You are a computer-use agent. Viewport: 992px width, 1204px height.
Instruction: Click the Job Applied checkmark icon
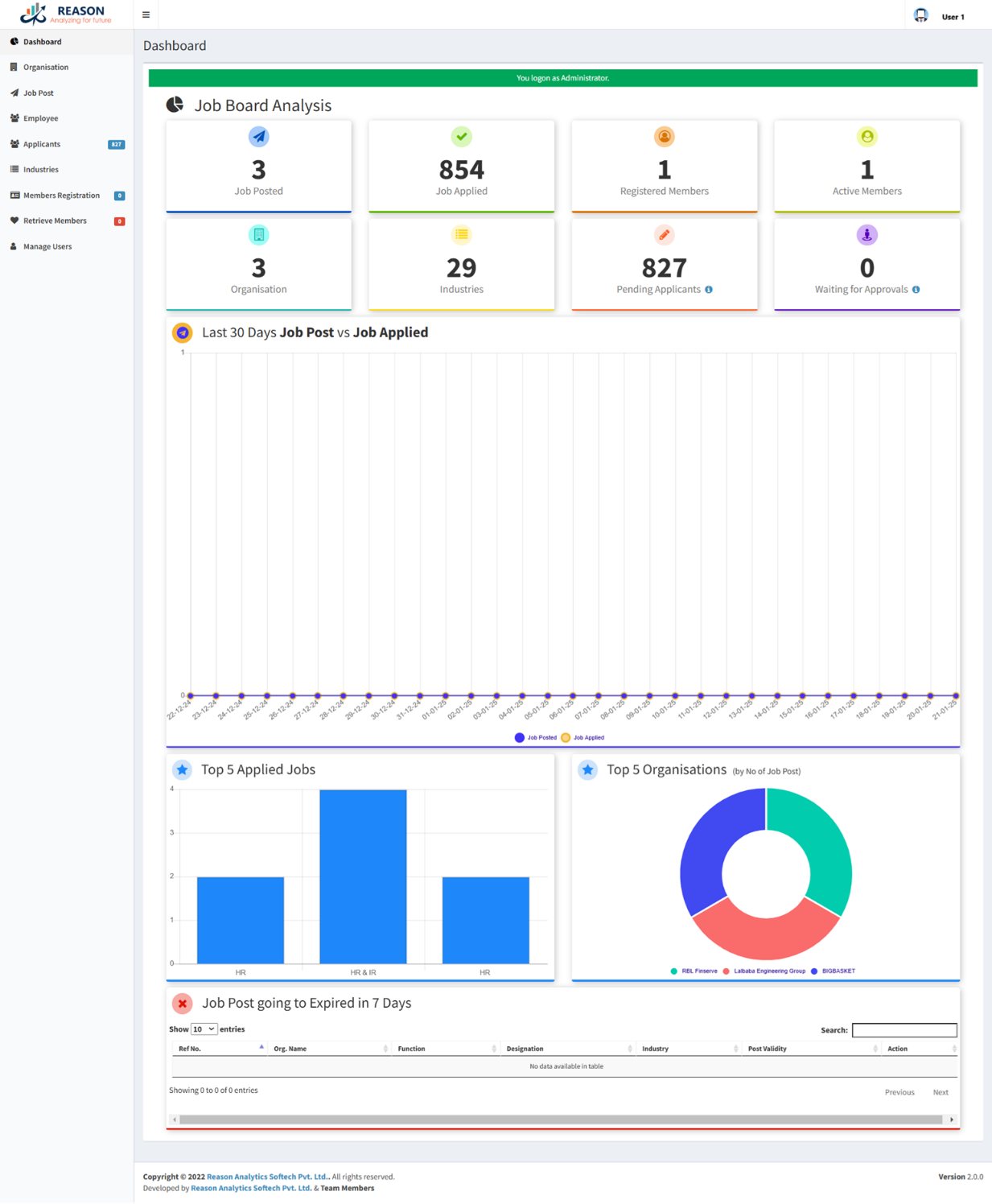tap(461, 137)
